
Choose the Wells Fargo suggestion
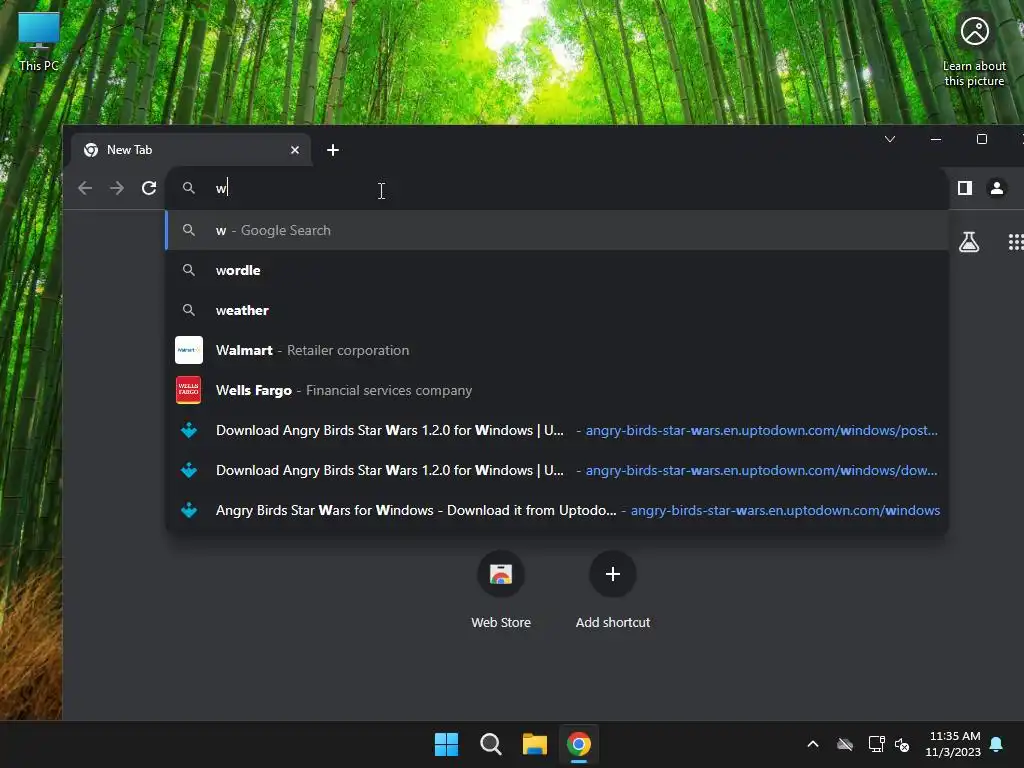point(557,390)
